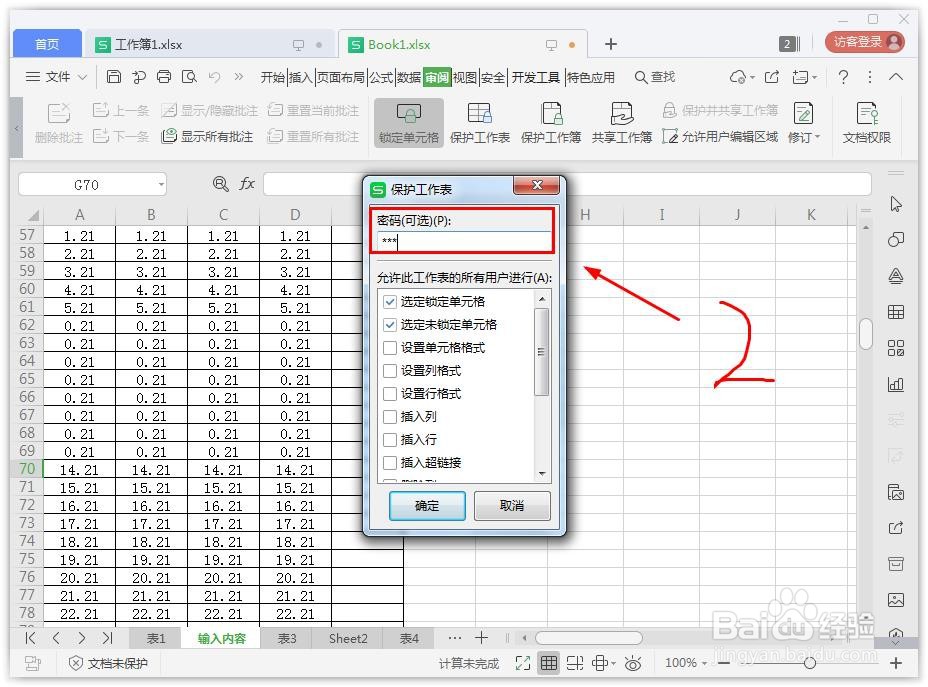
Task: Click the fx insert function icon
Action: [246, 184]
